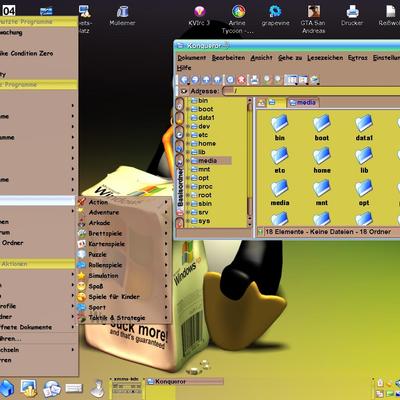The height and width of the screenshot is (400, 400).
Task: Open the Ansicht menu
Action: pyautogui.click(x=261, y=58)
